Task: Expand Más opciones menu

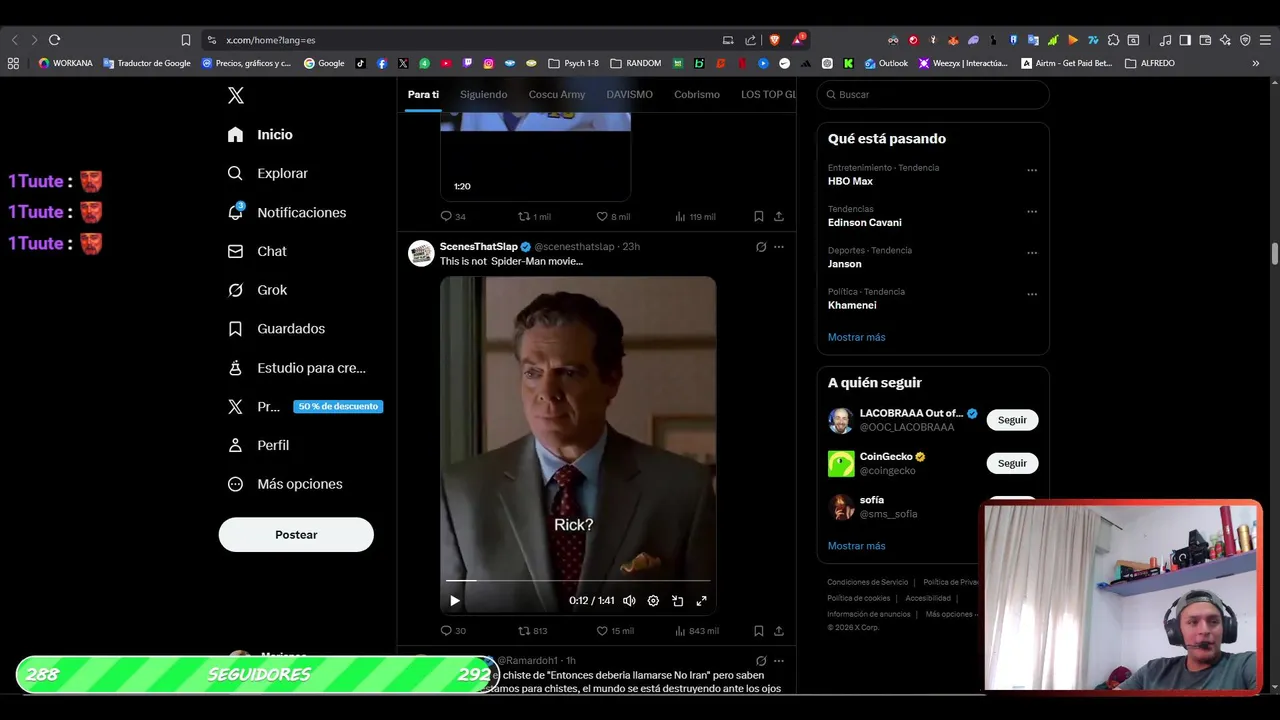Action: pos(285,484)
